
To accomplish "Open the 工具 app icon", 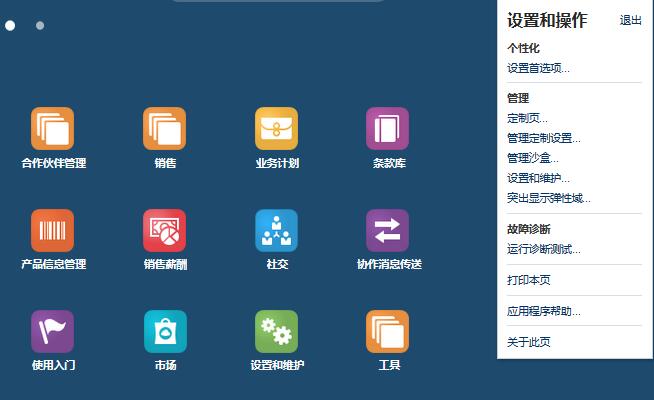I will [387, 332].
